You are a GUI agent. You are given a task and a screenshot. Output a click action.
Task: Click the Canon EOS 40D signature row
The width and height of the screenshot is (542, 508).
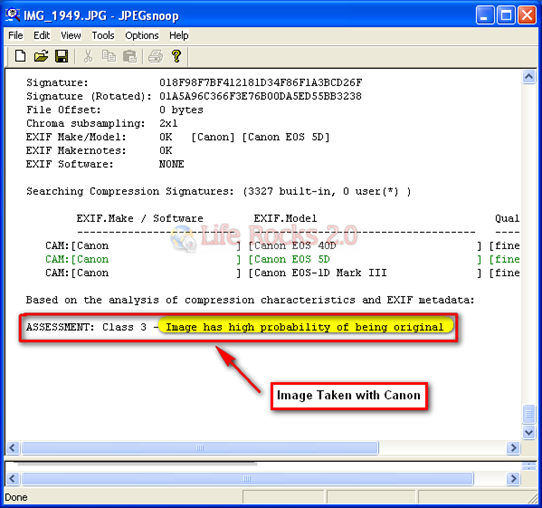pos(282,246)
